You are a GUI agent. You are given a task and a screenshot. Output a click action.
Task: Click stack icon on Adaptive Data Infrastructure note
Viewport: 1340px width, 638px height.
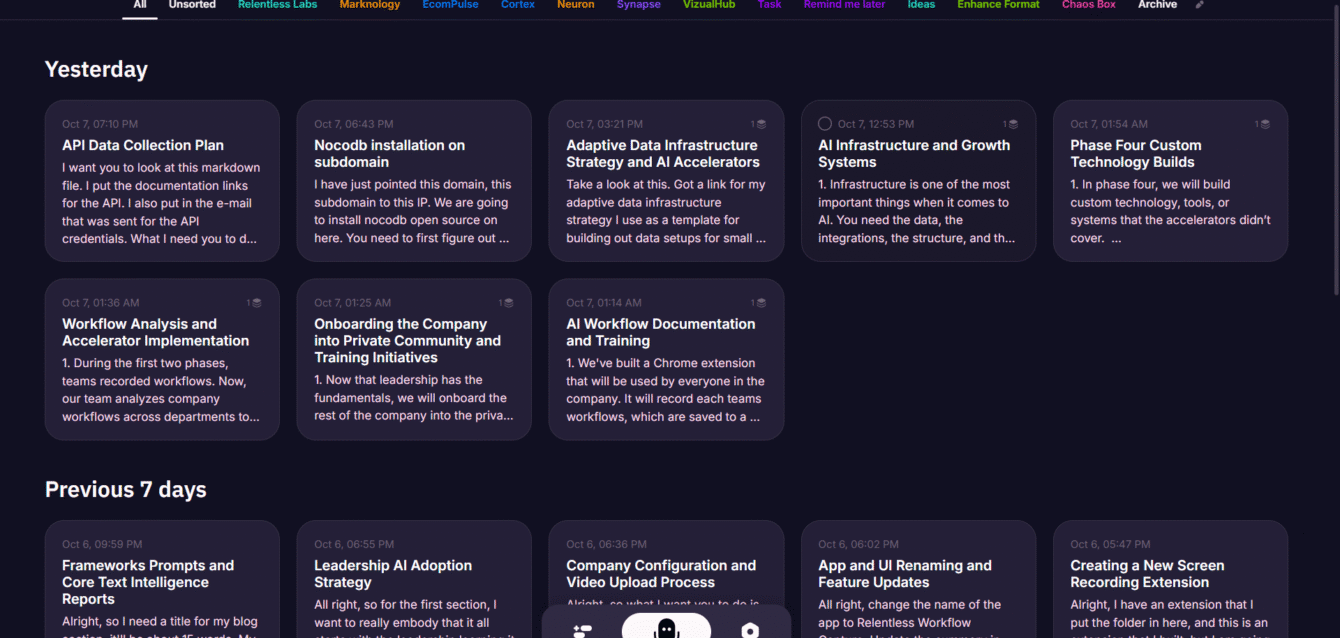tap(760, 125)
